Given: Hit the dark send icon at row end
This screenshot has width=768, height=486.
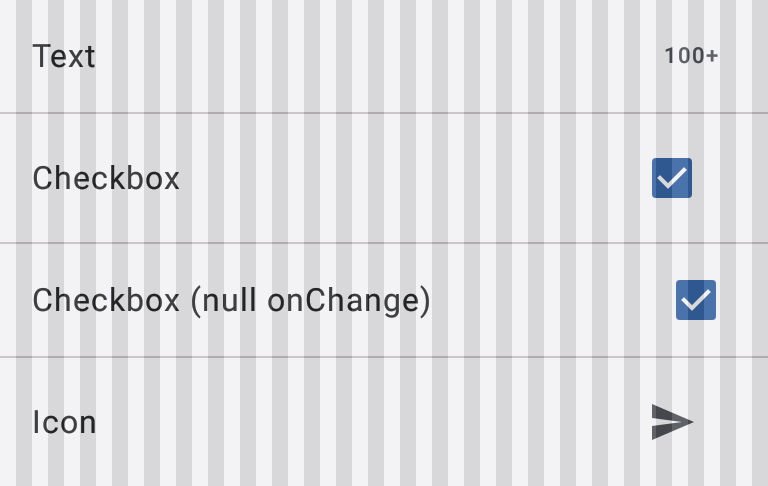Looking at the screenshot, I should (672, 422).
